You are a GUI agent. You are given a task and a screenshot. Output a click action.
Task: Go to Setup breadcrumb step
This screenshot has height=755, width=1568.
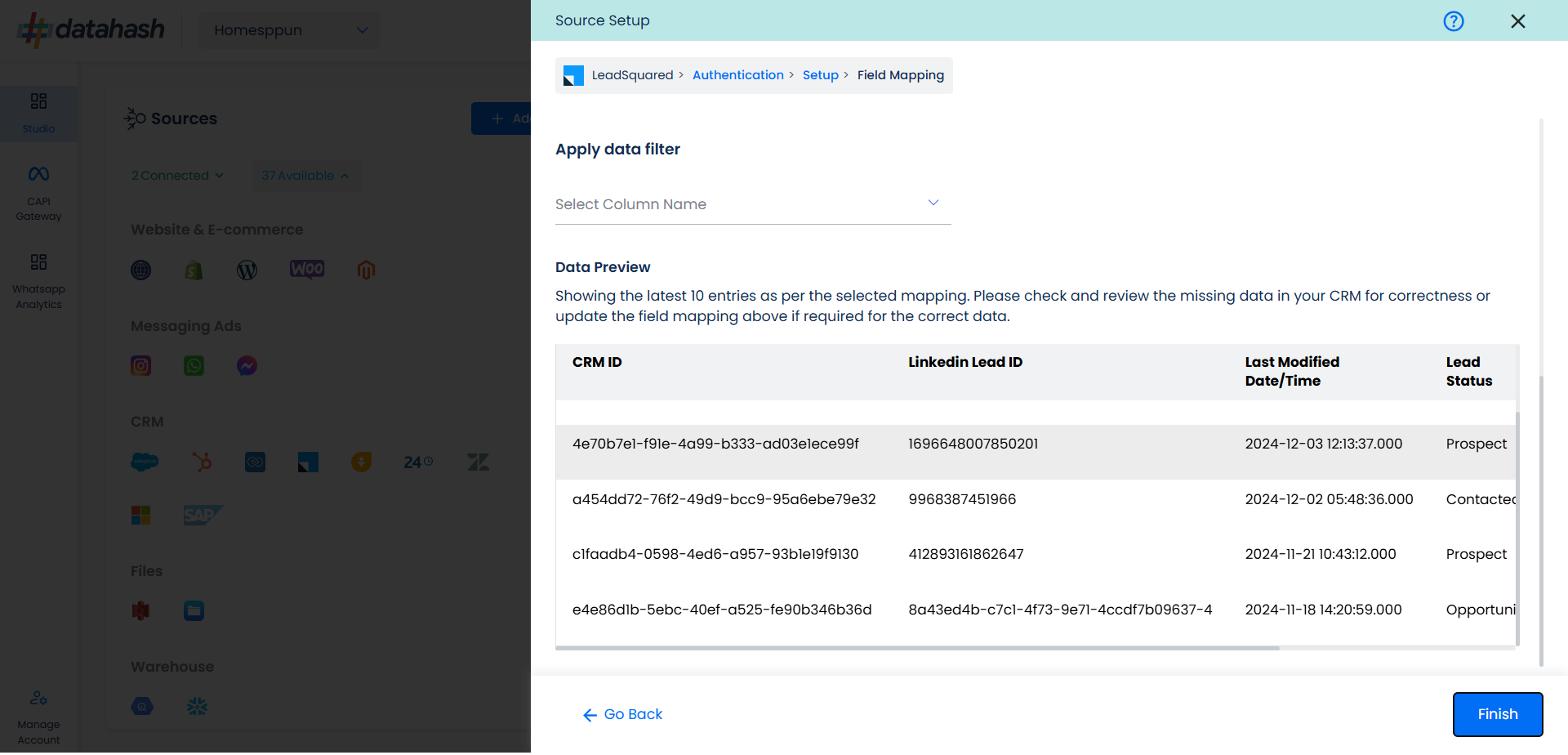(821, 75)
